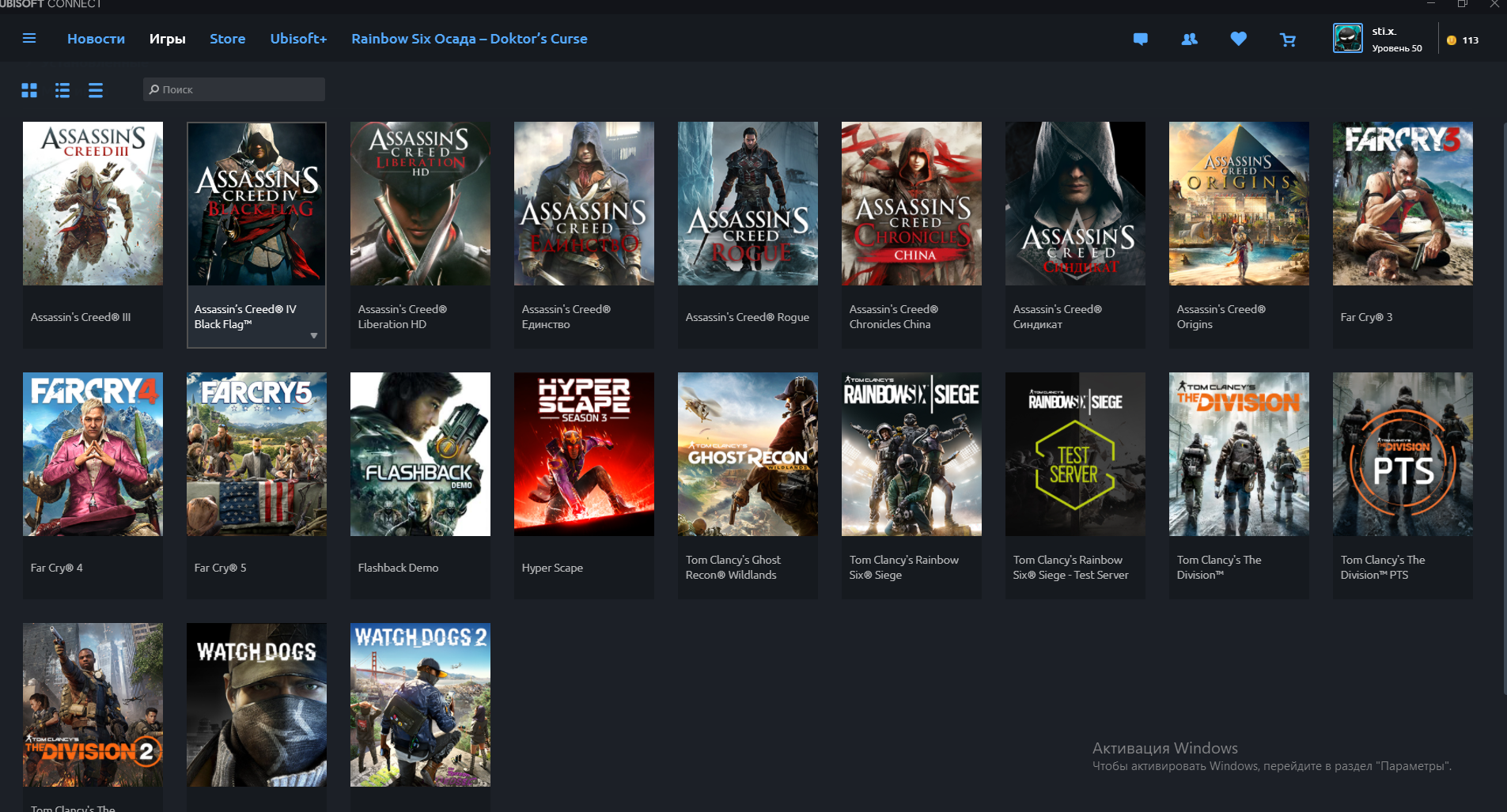Switch library to detailed list view
Image resolution: width=1507 pixels, height=812 pixels.
coord(62,90)
